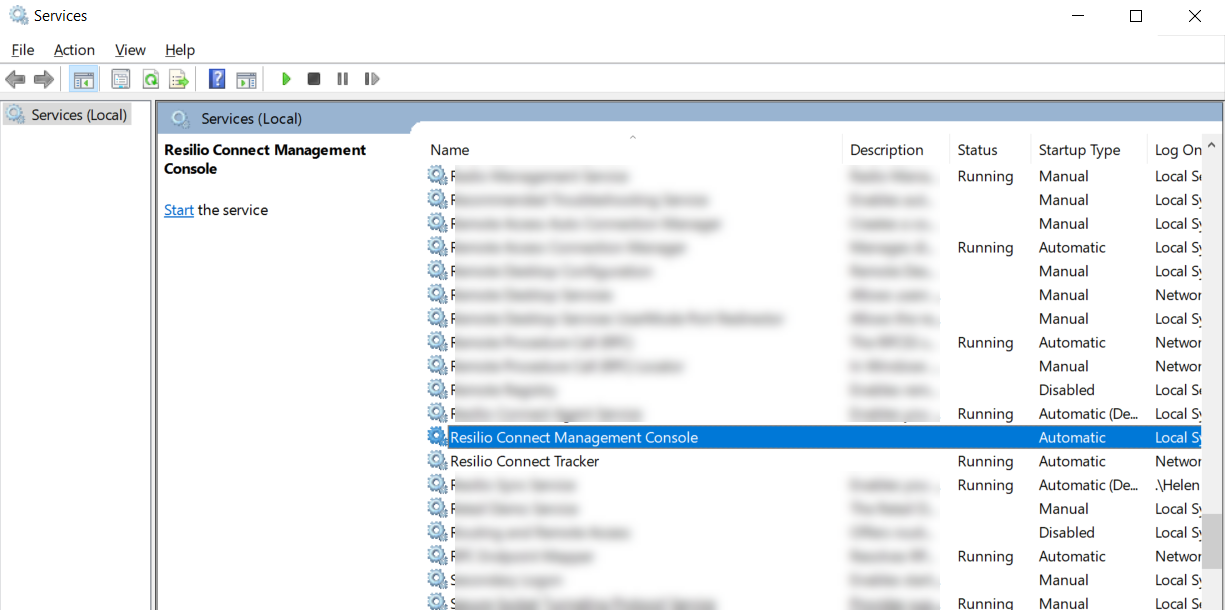Open the File menu

click(x=23, y=50)
